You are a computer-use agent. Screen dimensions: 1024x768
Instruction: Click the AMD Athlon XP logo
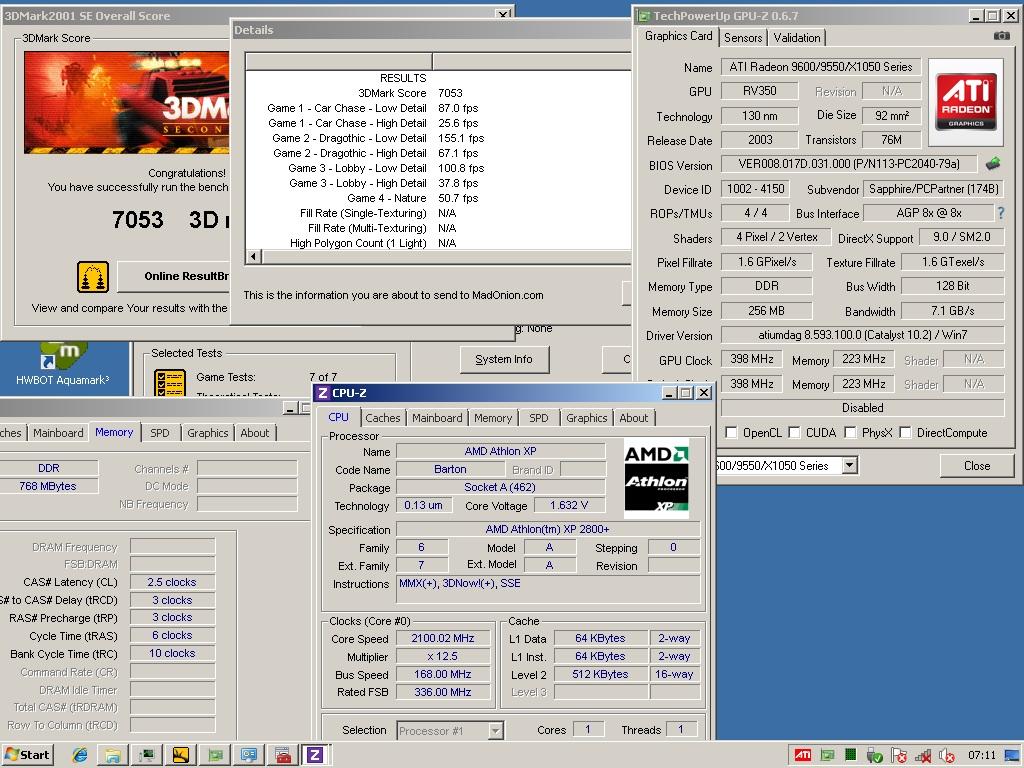tap(656, 478)
